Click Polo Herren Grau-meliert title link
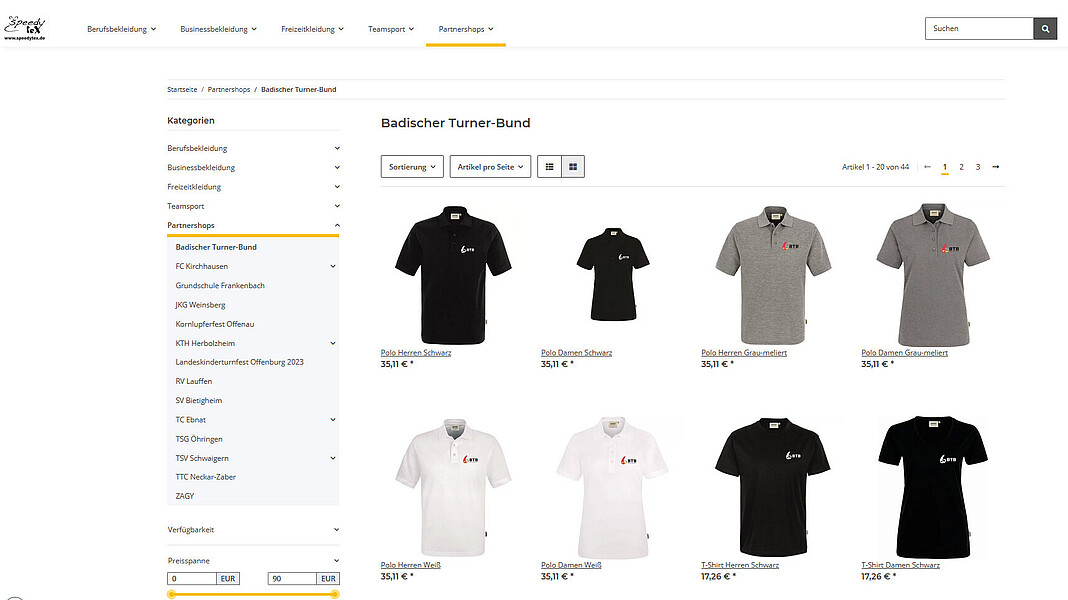Viewport: 1068px width, 600px height. pyautogui.click(x=744, y=353)
